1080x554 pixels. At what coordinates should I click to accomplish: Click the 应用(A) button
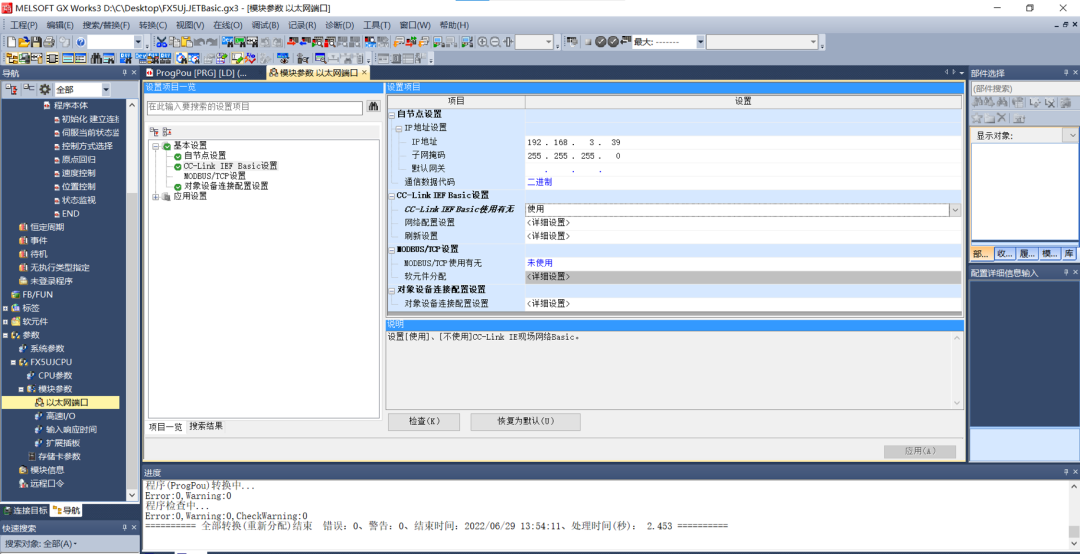[x=920, y=451]
